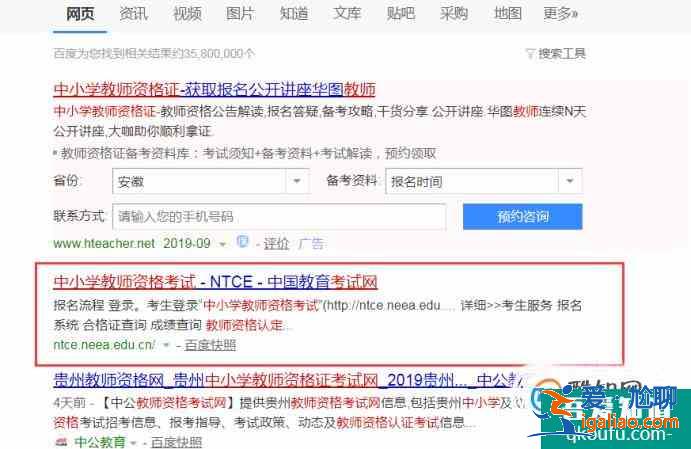Click the 评价 link

276,244
